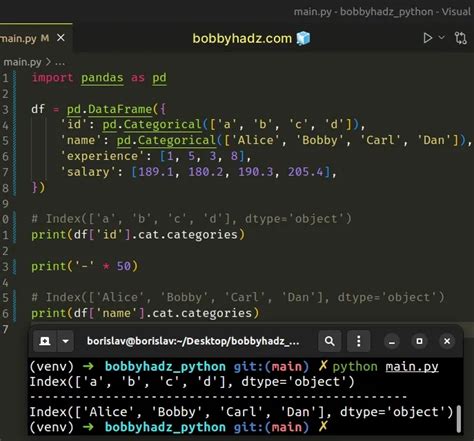Click the terminal title borislav@borislav path
474x441 pixels.
(x=193, y=341)
